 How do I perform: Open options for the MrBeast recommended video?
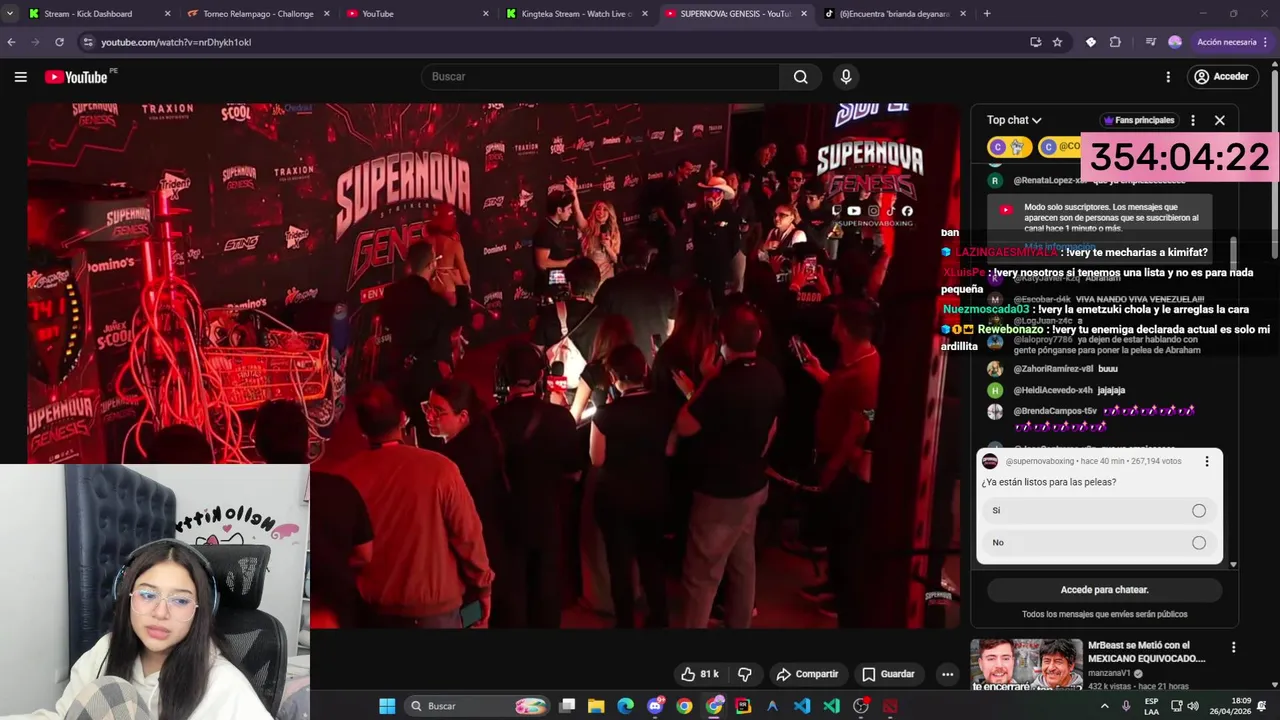coord(1233,647)
